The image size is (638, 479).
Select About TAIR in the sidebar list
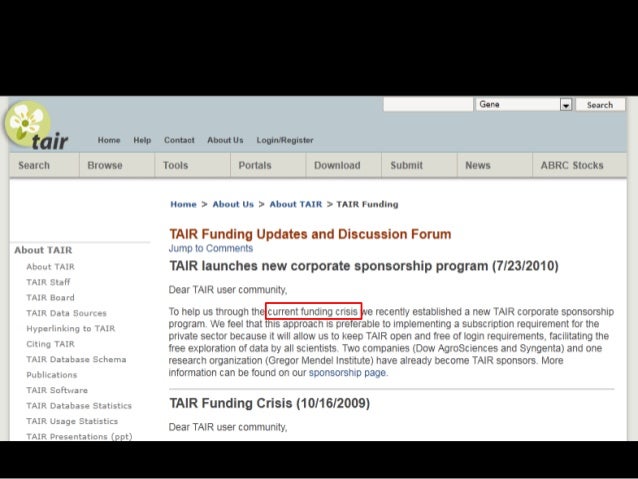(x=50, y=267)
